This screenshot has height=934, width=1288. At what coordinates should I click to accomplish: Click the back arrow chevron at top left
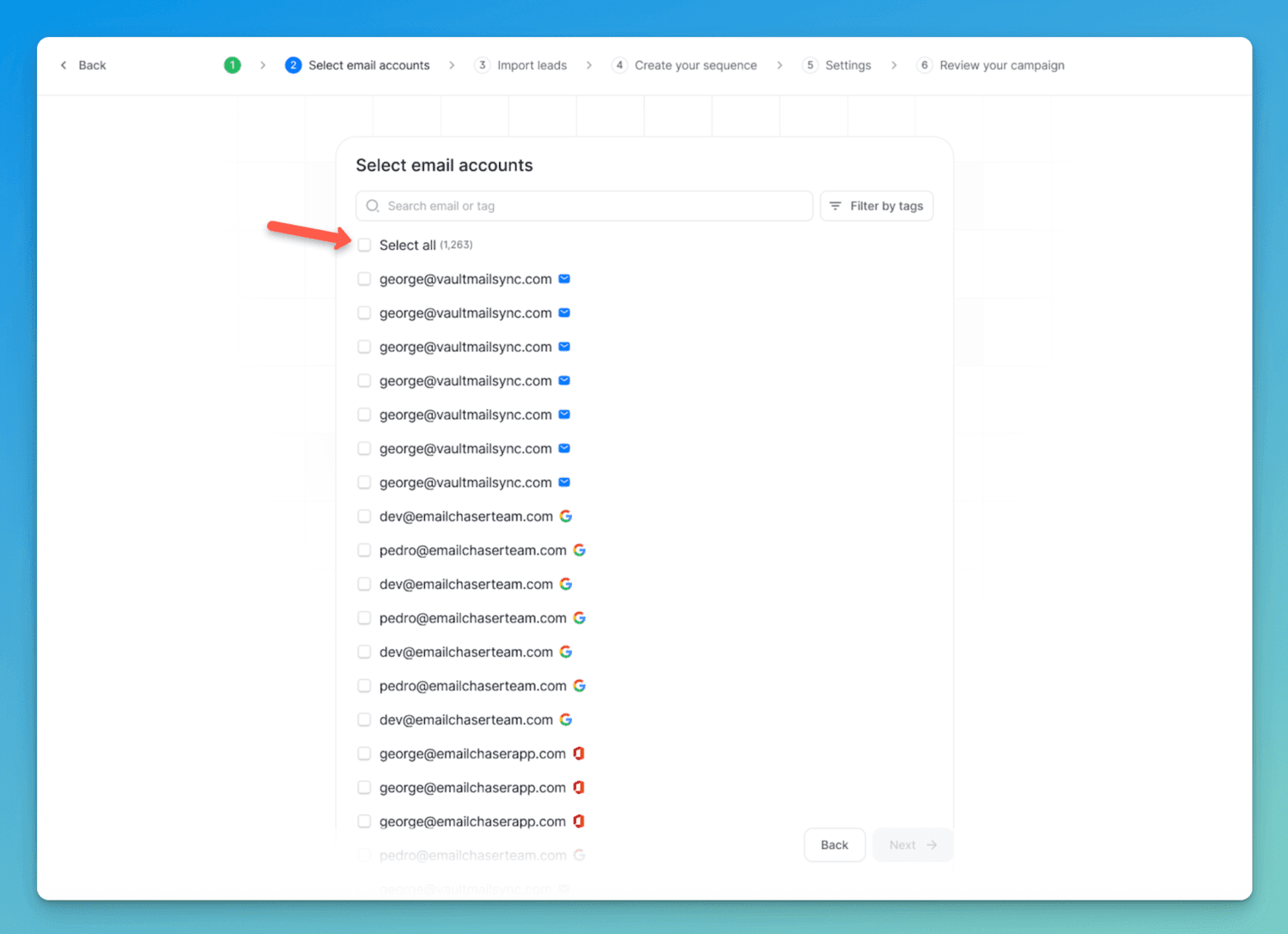(63, 64)
